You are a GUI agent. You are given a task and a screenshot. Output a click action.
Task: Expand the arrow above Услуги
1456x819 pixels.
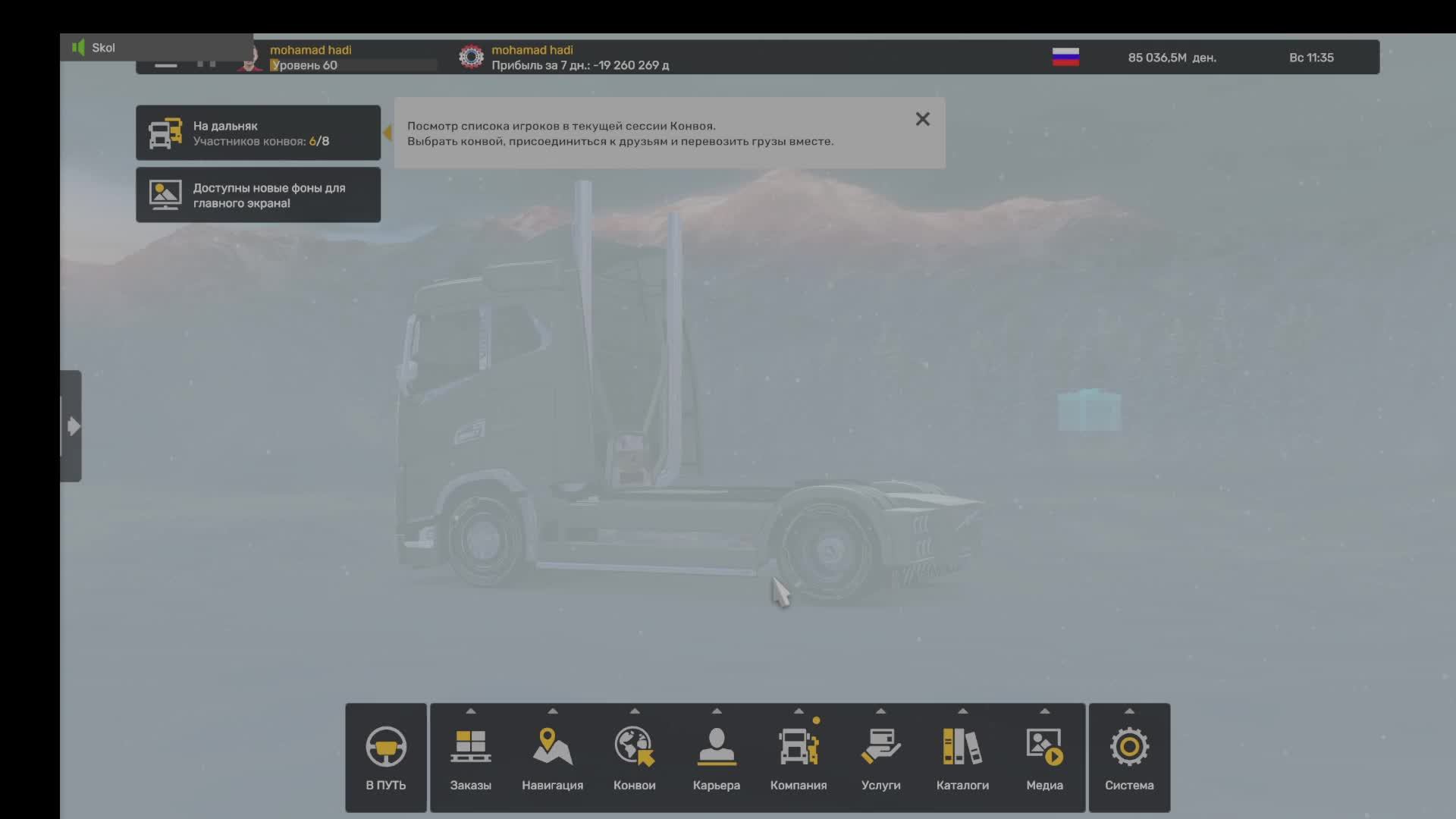point(880,711)
